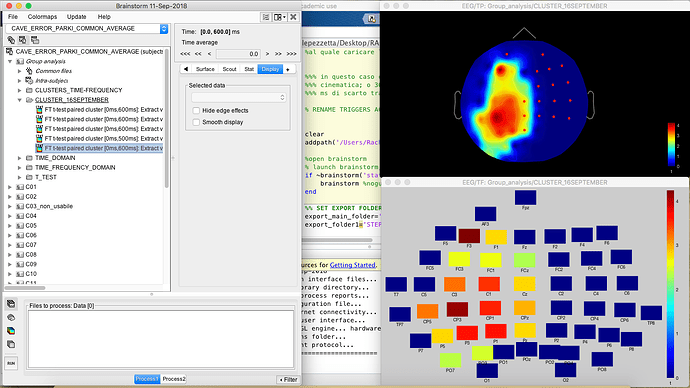
Task: Expand the T_TEST folder
Action: pyautogui.click(x=19, y=177)
